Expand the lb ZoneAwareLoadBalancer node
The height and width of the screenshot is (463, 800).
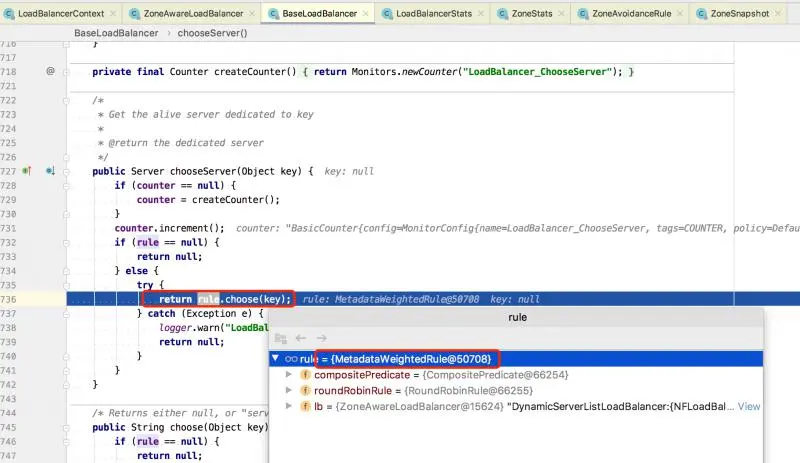coord(289,406)
